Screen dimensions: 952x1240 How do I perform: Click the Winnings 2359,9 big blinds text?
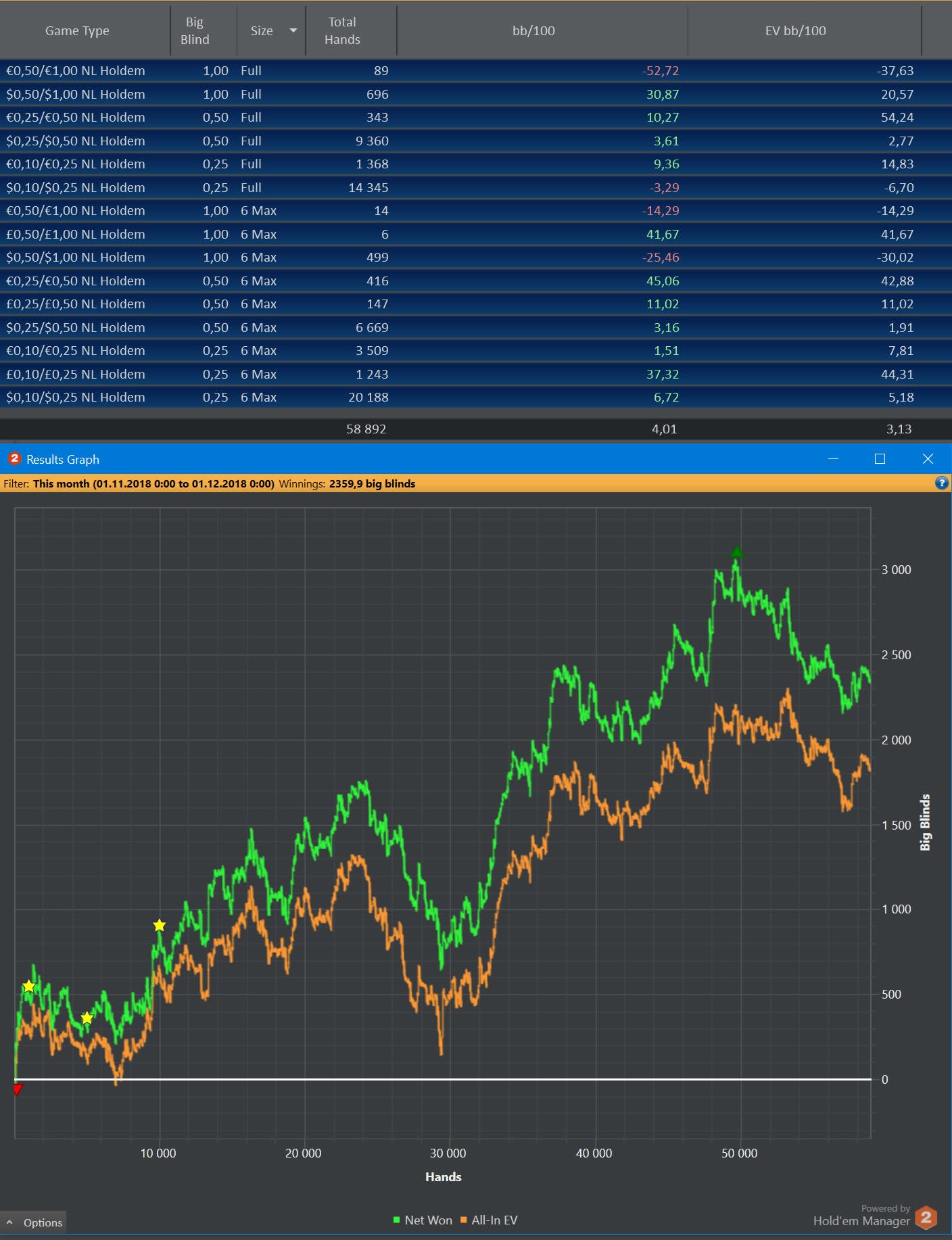tap(347, 483)
